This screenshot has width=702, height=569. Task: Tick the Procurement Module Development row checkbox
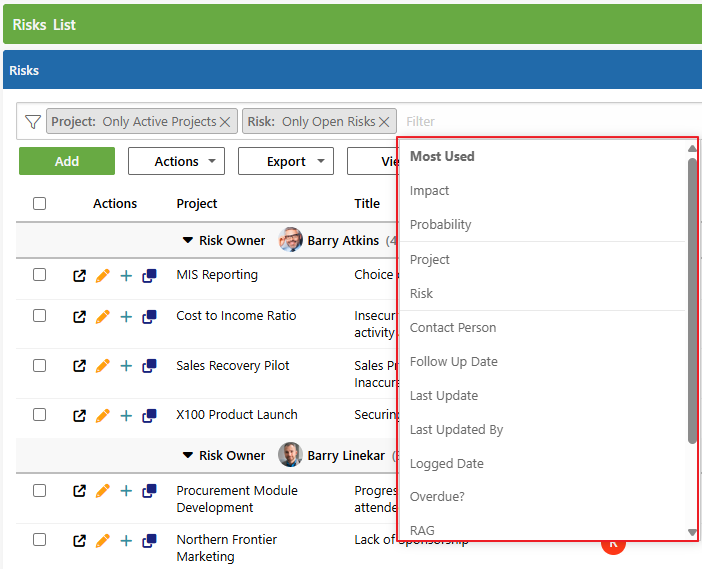[39, 491]
